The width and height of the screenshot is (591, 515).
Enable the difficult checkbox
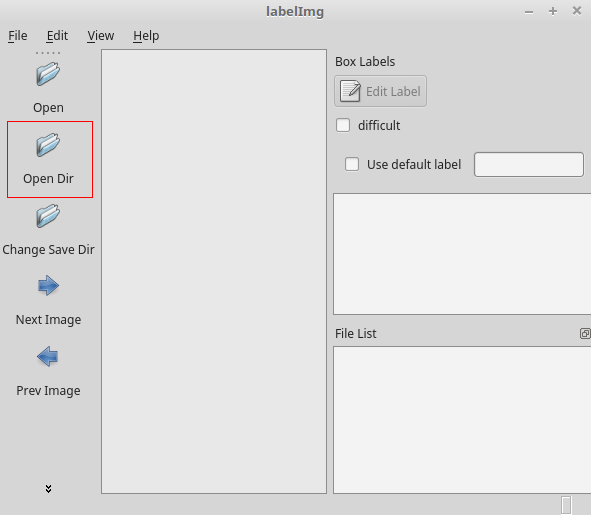coord(343,125)
